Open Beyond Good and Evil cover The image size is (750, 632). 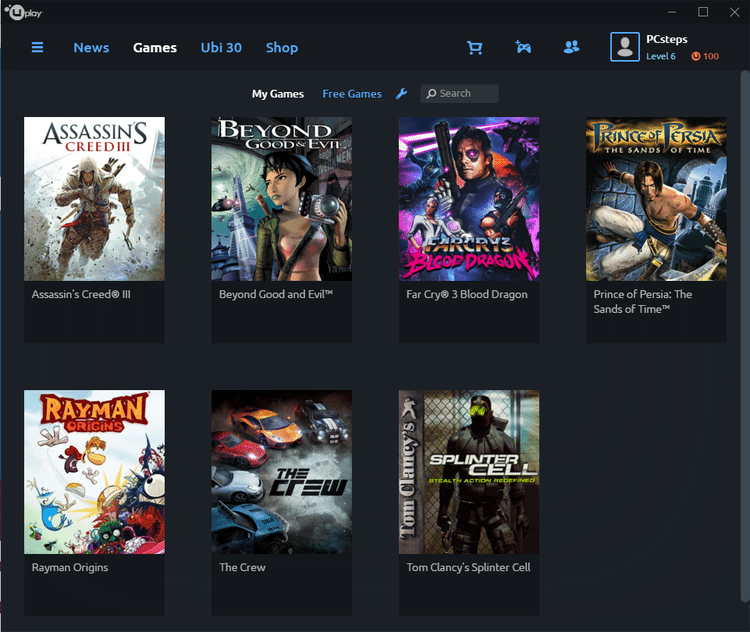click(x=282, y=199)
